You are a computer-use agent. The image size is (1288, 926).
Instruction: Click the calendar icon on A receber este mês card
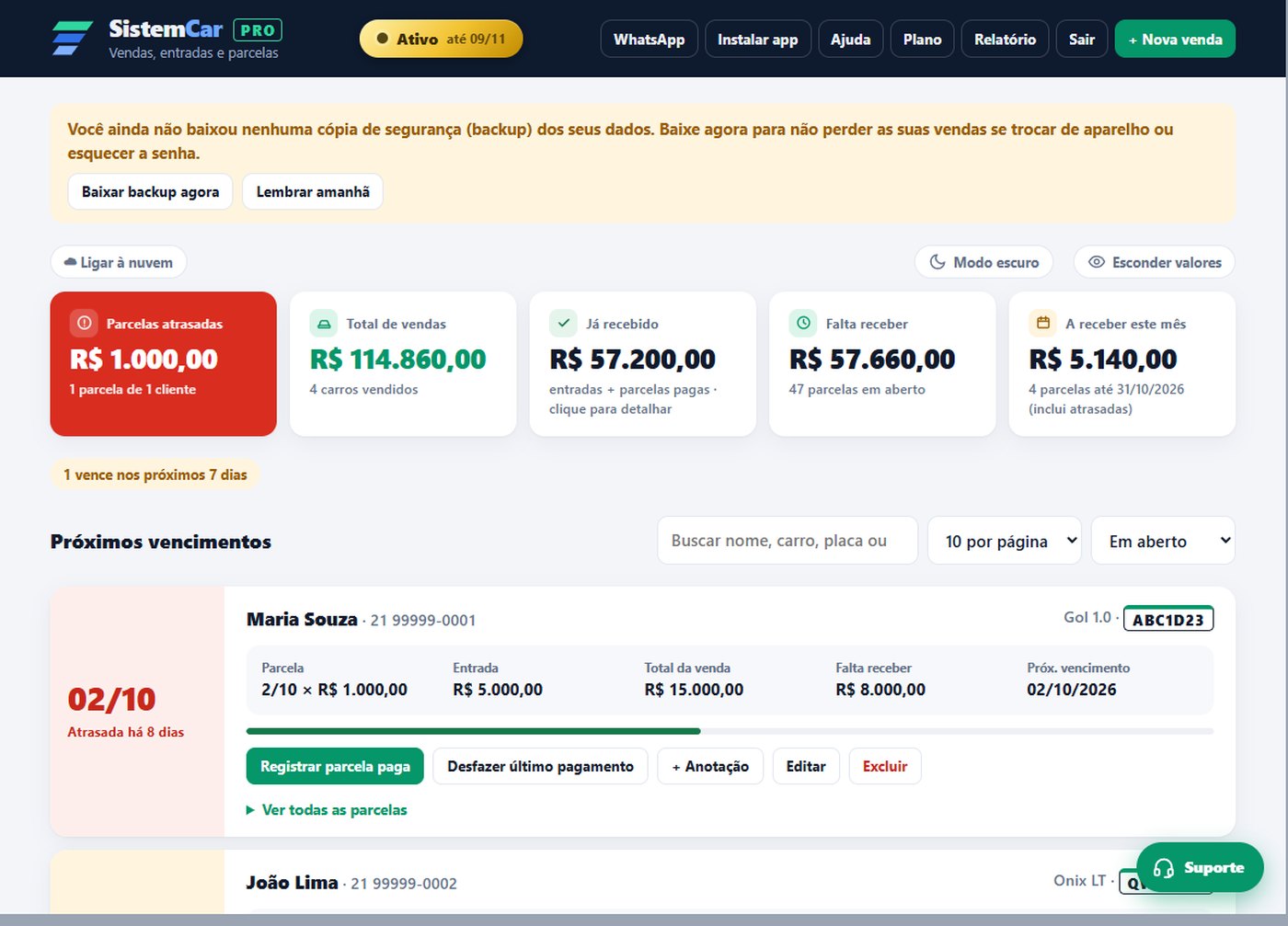[1042, 323]
